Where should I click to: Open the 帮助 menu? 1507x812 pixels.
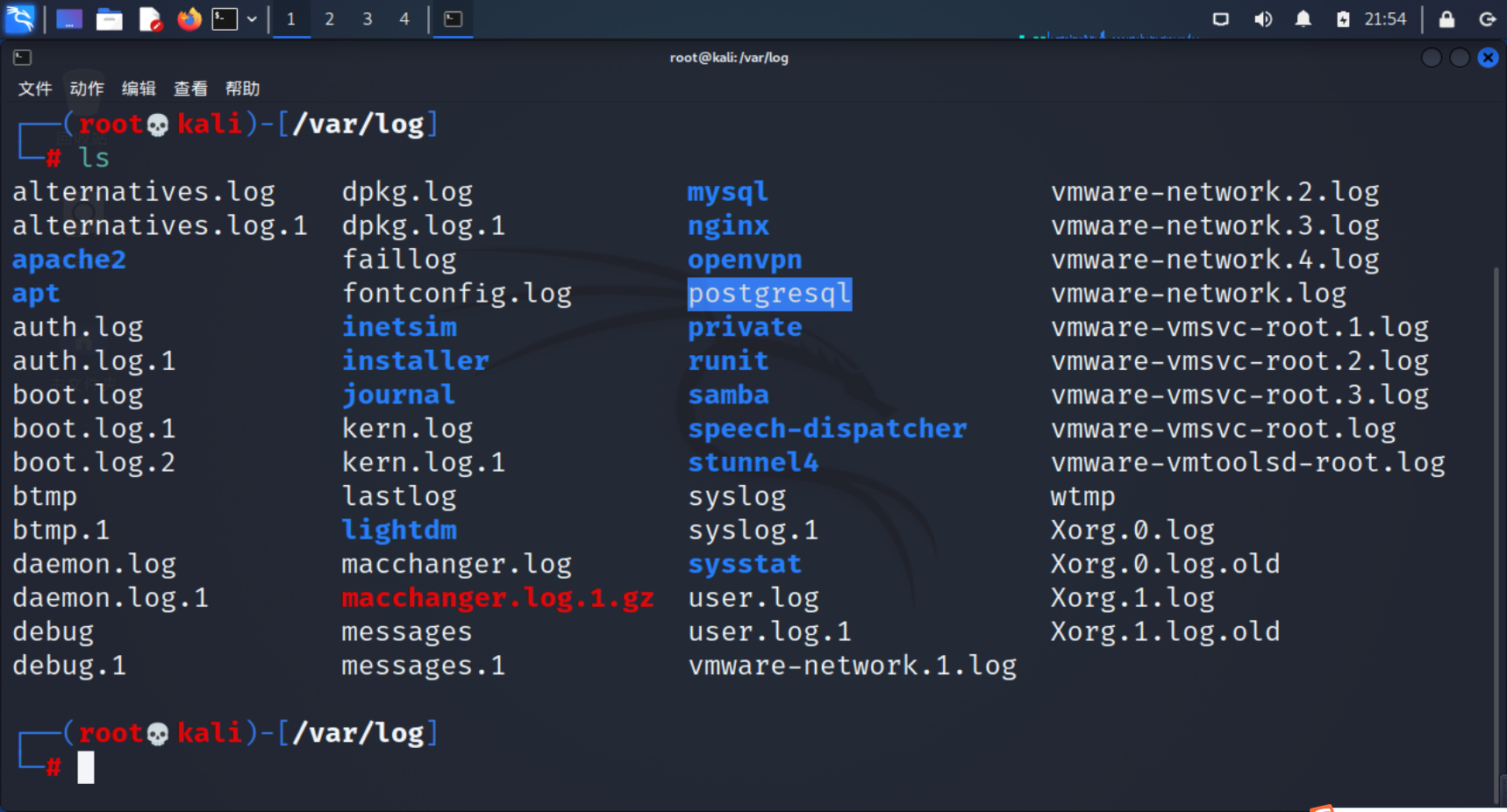(x=242, y=89)
